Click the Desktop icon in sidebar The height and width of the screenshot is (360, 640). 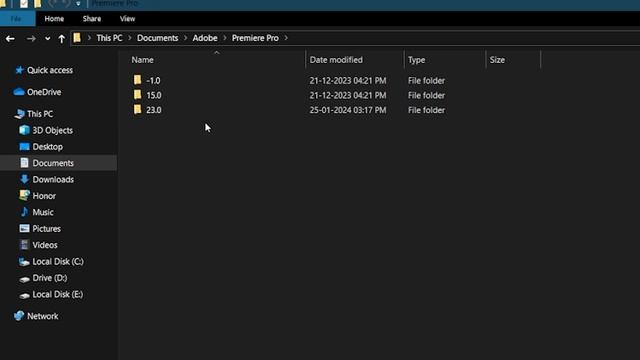coord(24,147)
